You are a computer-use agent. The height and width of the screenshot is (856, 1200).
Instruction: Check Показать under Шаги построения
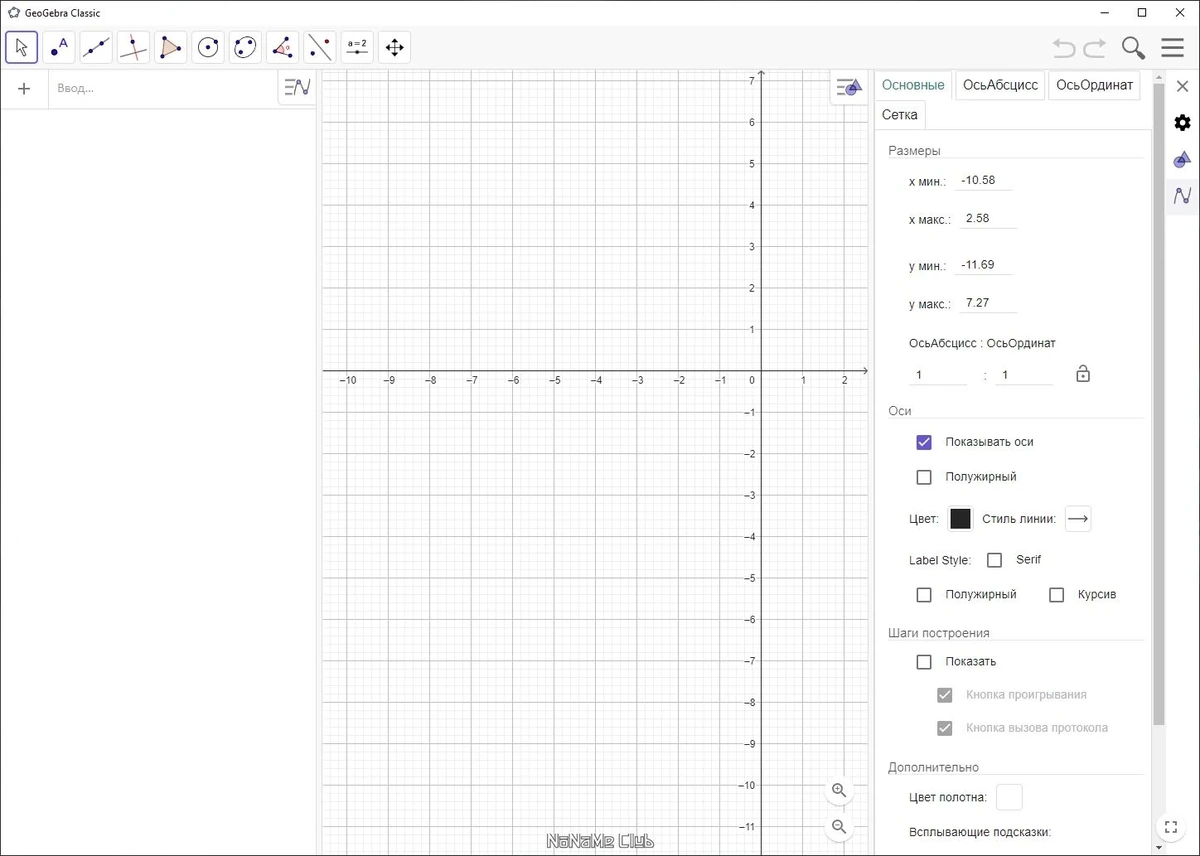[x=924, y=662]
